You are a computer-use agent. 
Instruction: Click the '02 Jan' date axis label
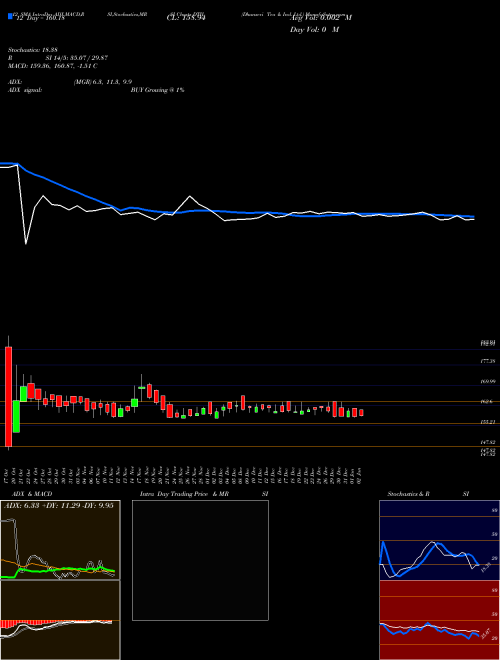tap(361, 475)
